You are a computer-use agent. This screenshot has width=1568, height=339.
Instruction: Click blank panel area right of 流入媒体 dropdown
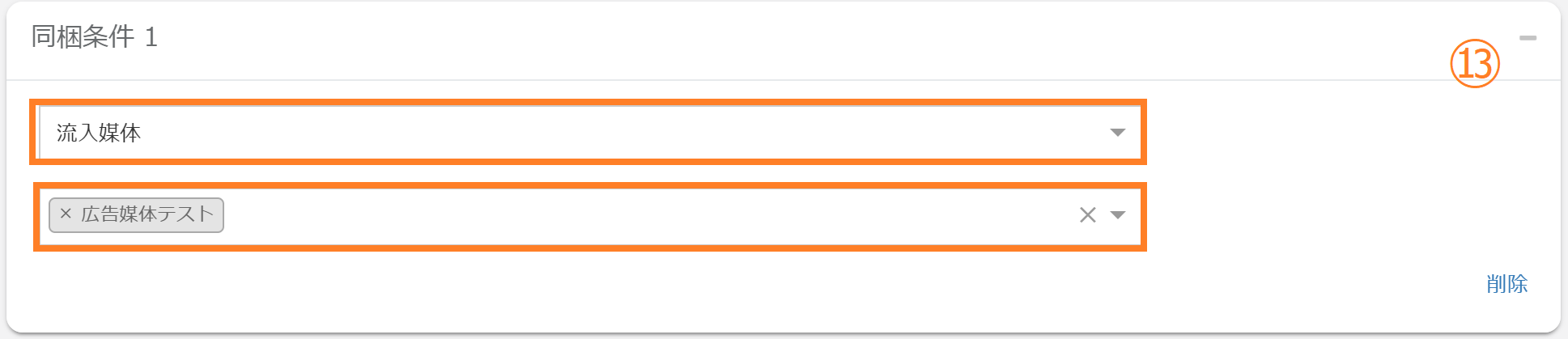click(1336, 133)
